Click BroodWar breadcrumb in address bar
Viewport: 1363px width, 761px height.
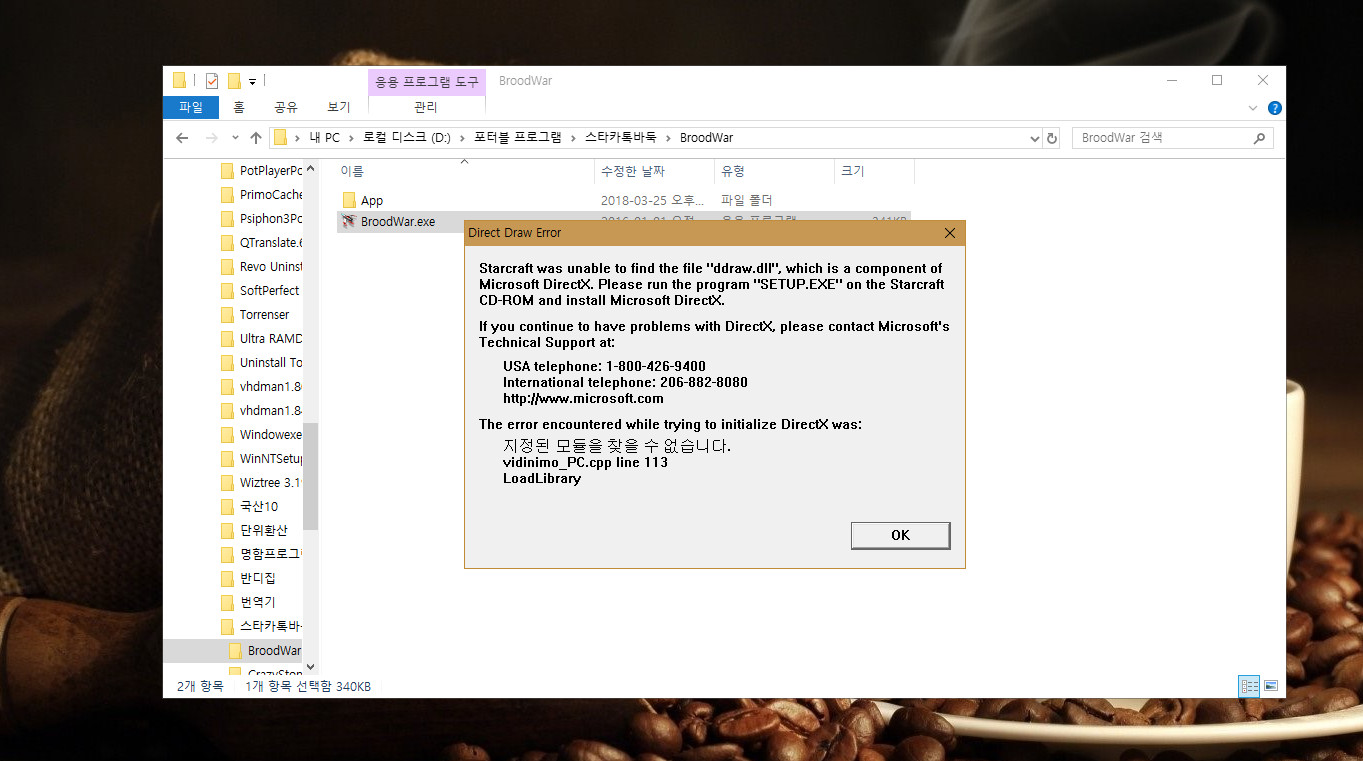(706, 138)
